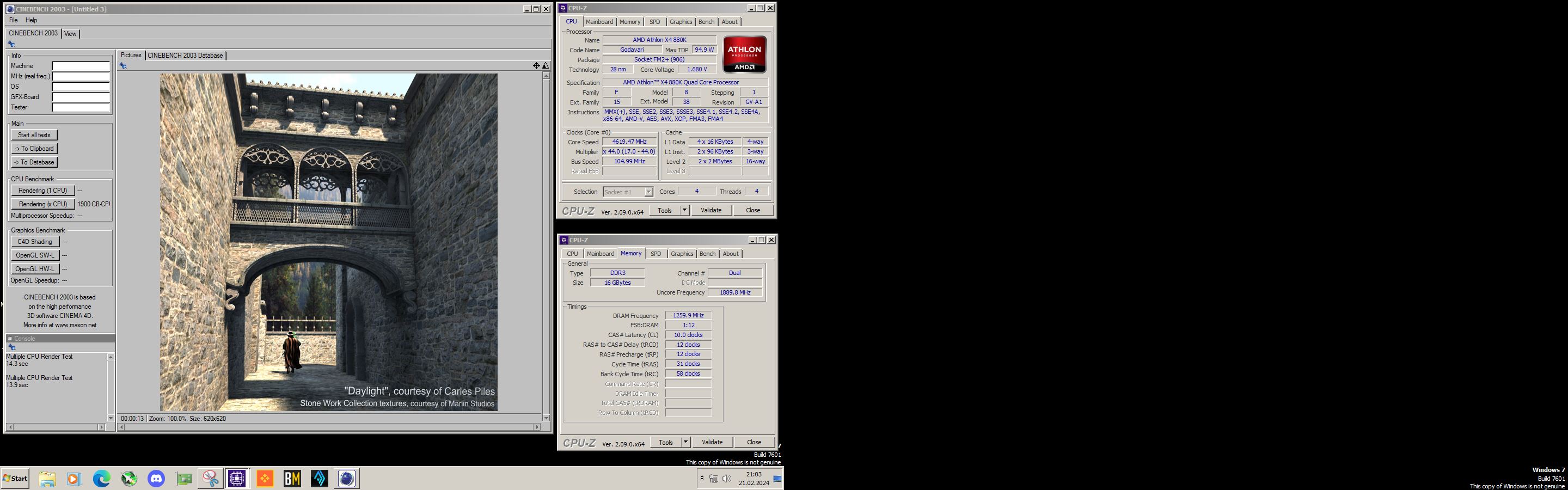Click console scrollbar down arrow
Image resolution: width=1568 pixels, height=490 pixels.
click(110, 418)
